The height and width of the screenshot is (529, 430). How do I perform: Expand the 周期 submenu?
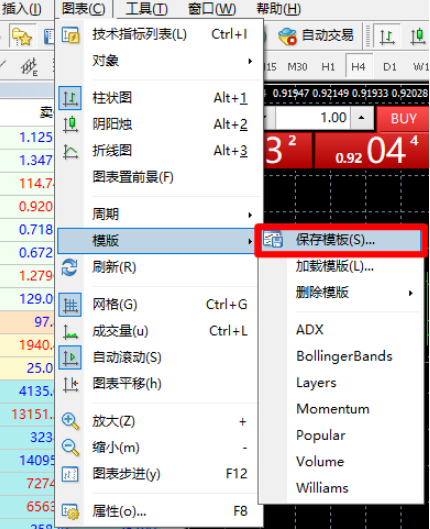tap(159, 214)
